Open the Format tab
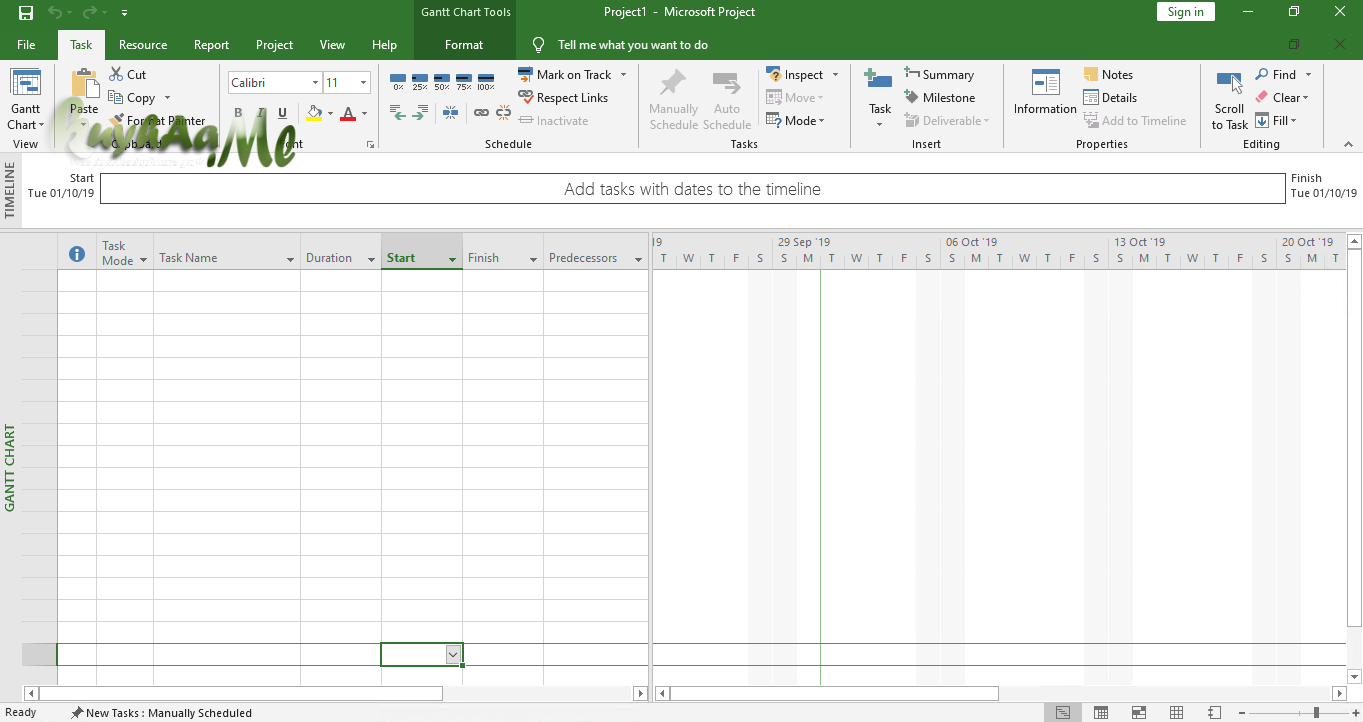This screenshot has height=722, width=1363. (464, 45)
